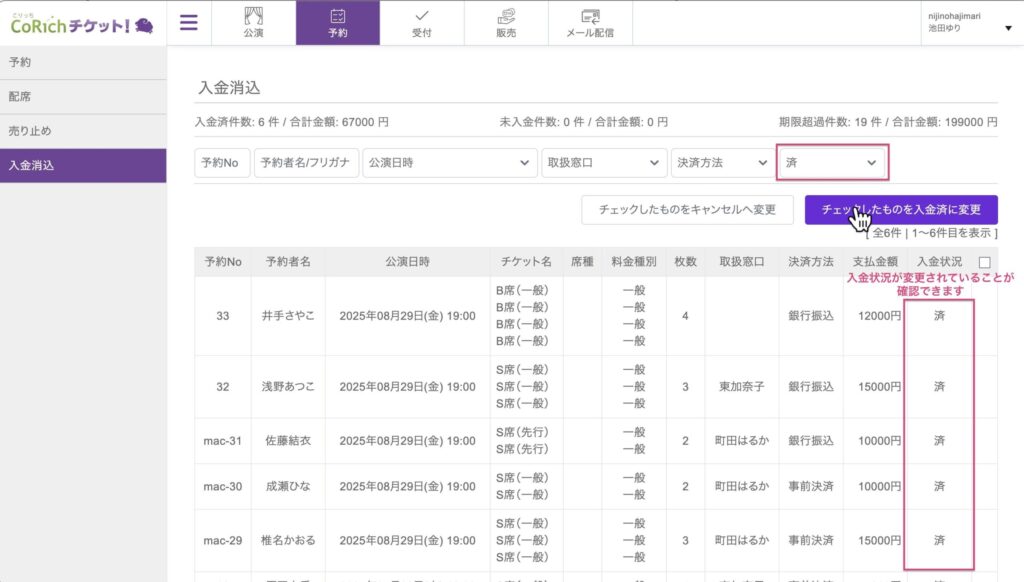Select 配席 in the sidebar
1024x582 pixels.
coord(83,97)
